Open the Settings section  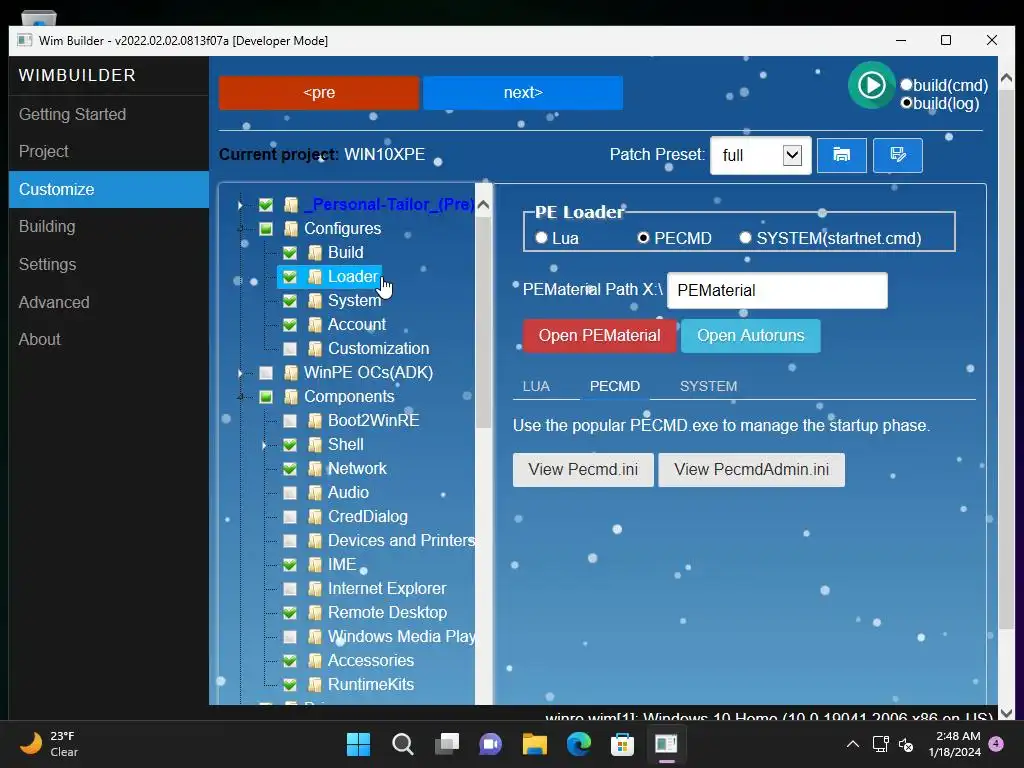point(109,264)
